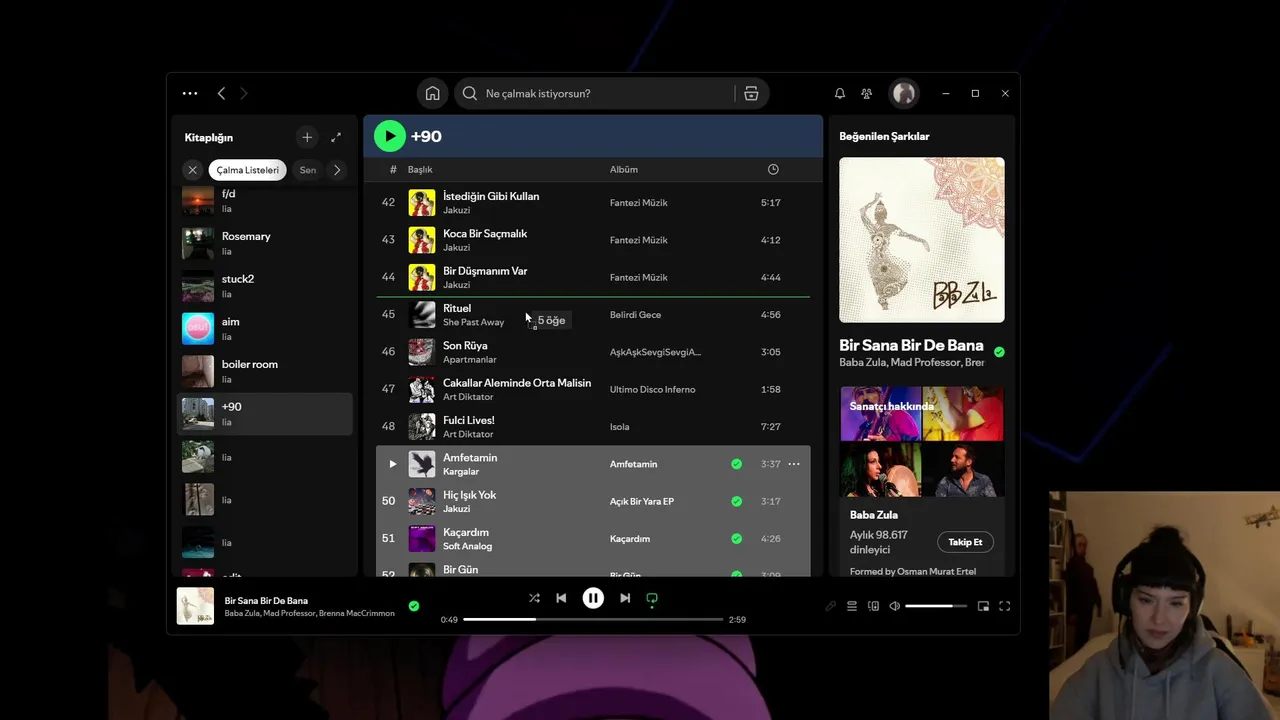The height and width of the screenshot is (720, 1280).
Task: Toggle liked checkmark for Kaçardım
Action: click(737, 539)
